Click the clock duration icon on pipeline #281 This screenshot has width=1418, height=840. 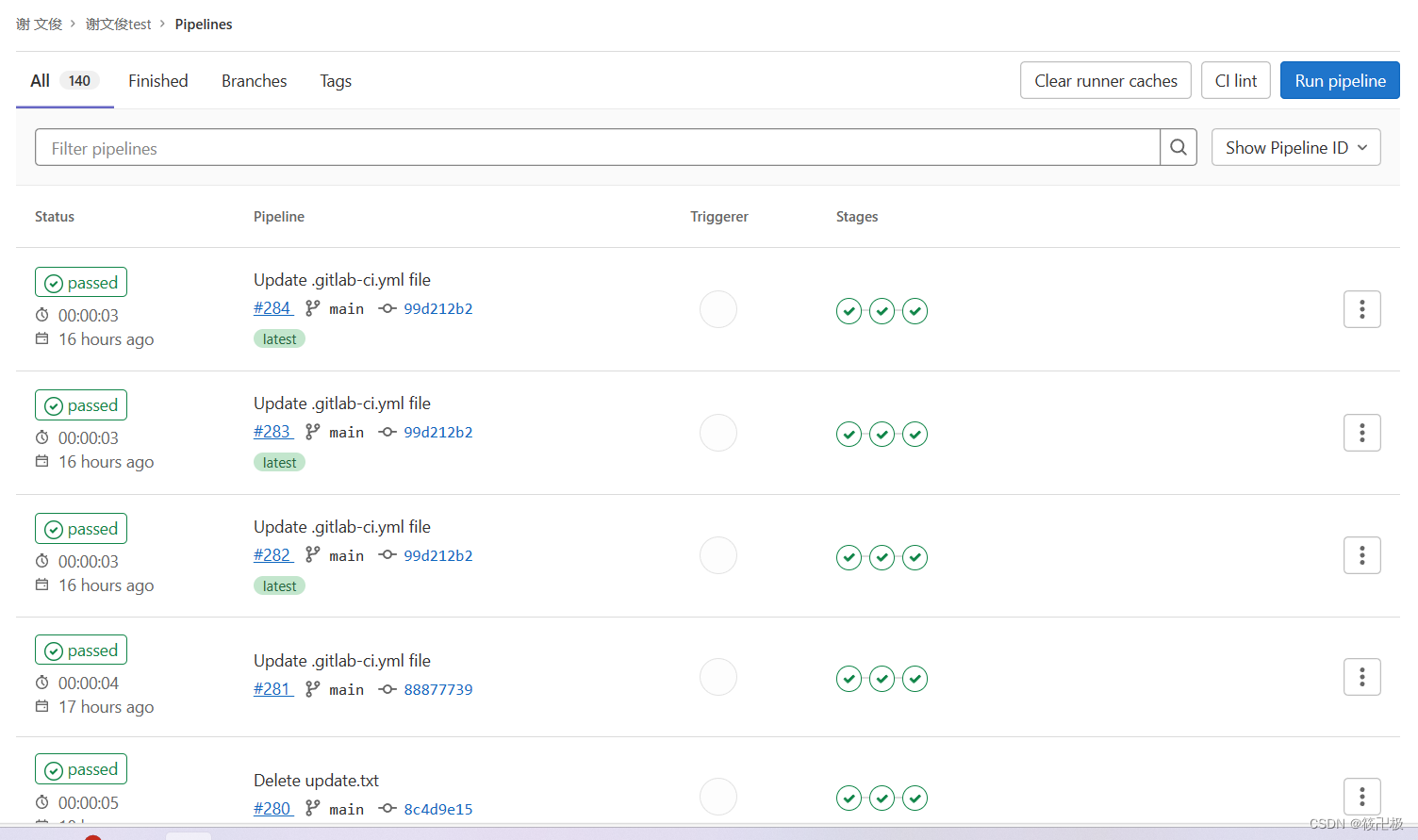[x=41, y=683]
